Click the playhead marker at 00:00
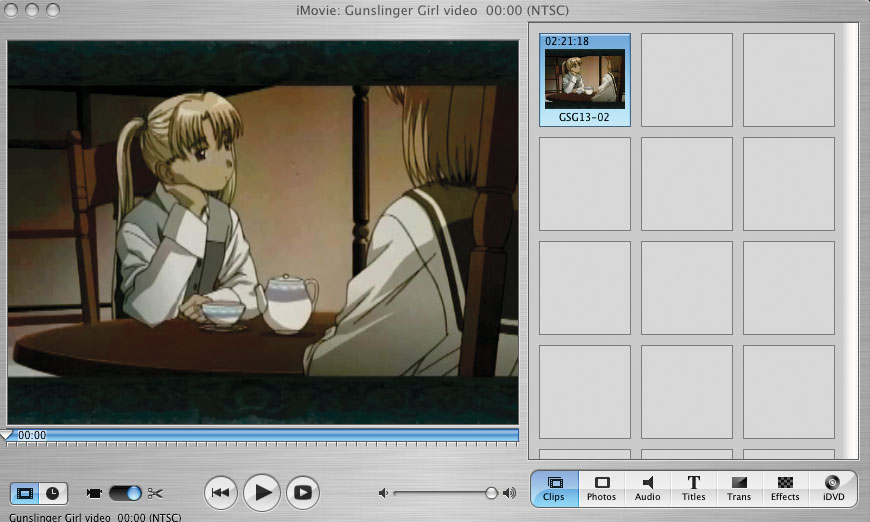This screenshot has width=870, height=522. pyautogui.click(x=7, y=435)
